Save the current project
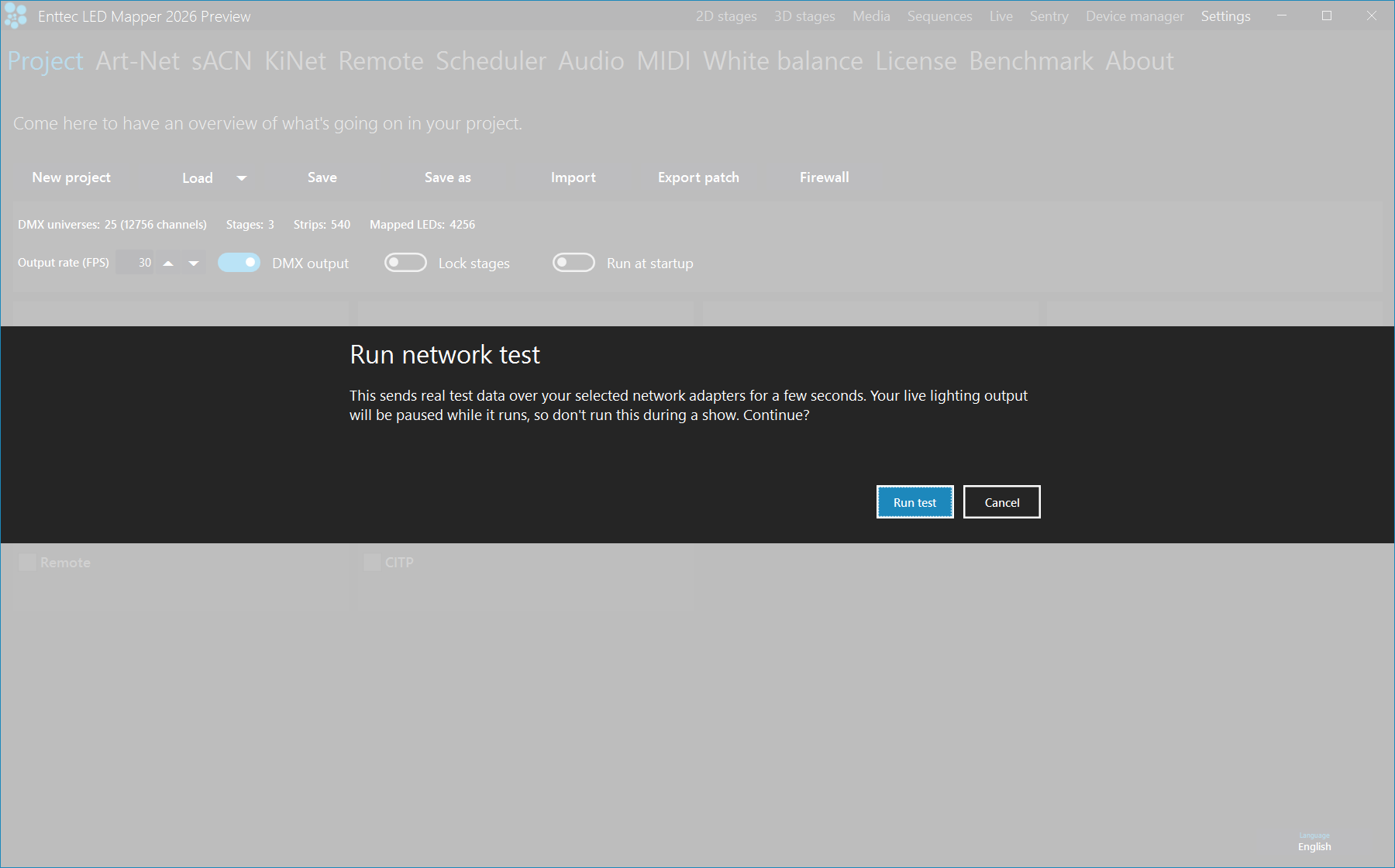The height and width of the screenshot is (868, 1395). click(322, 177)
